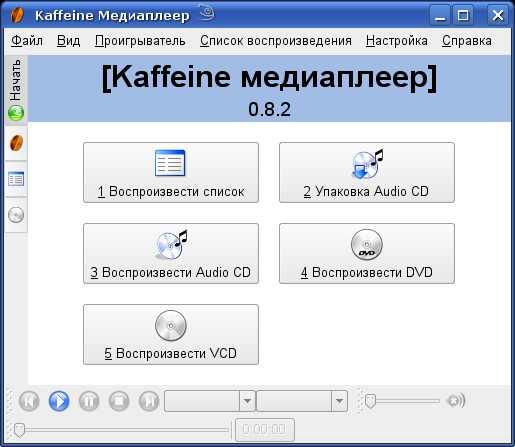Click the pause playback control
Image resolution: width=515 pixels, height=447 pixels.
tap(89, 401)
